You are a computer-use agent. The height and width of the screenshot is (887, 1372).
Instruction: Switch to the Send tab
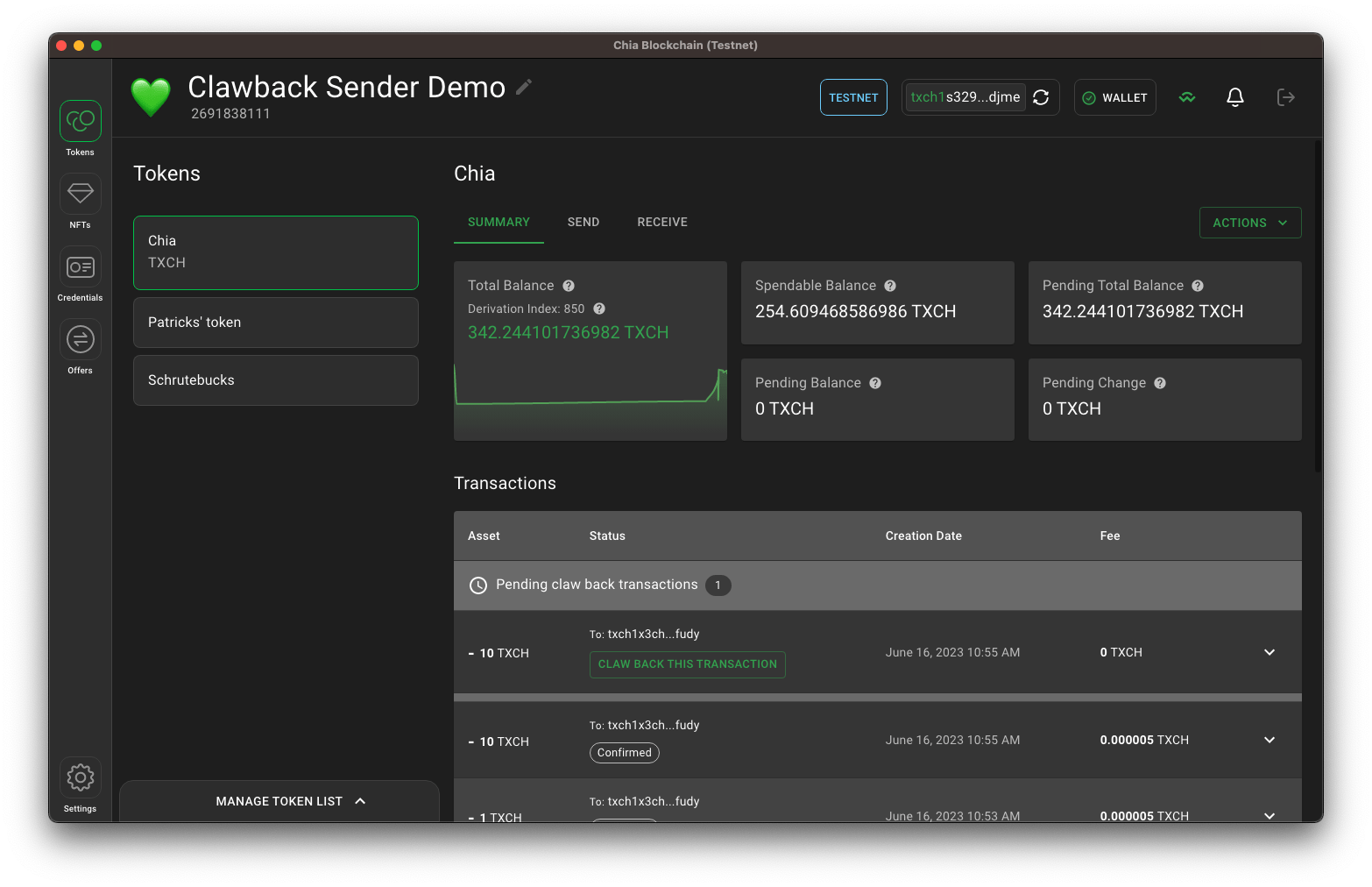(583, 222)
